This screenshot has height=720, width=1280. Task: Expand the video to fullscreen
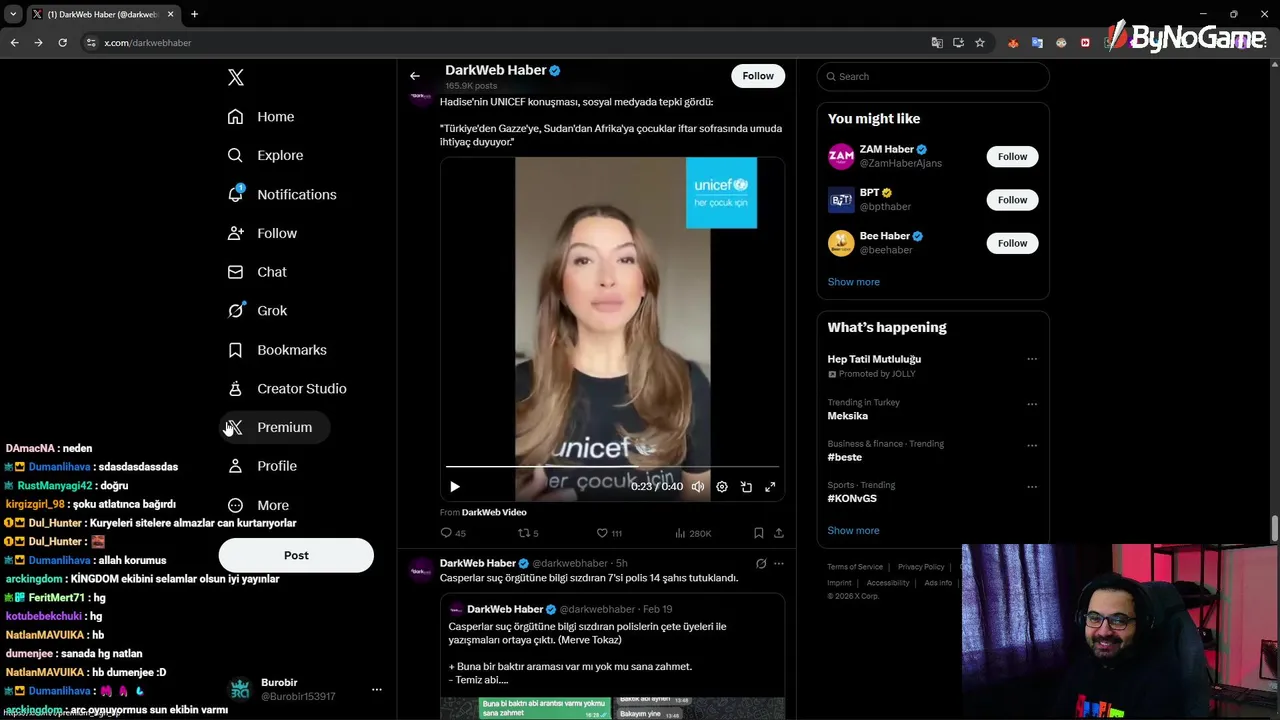click(x=770, y=487)
